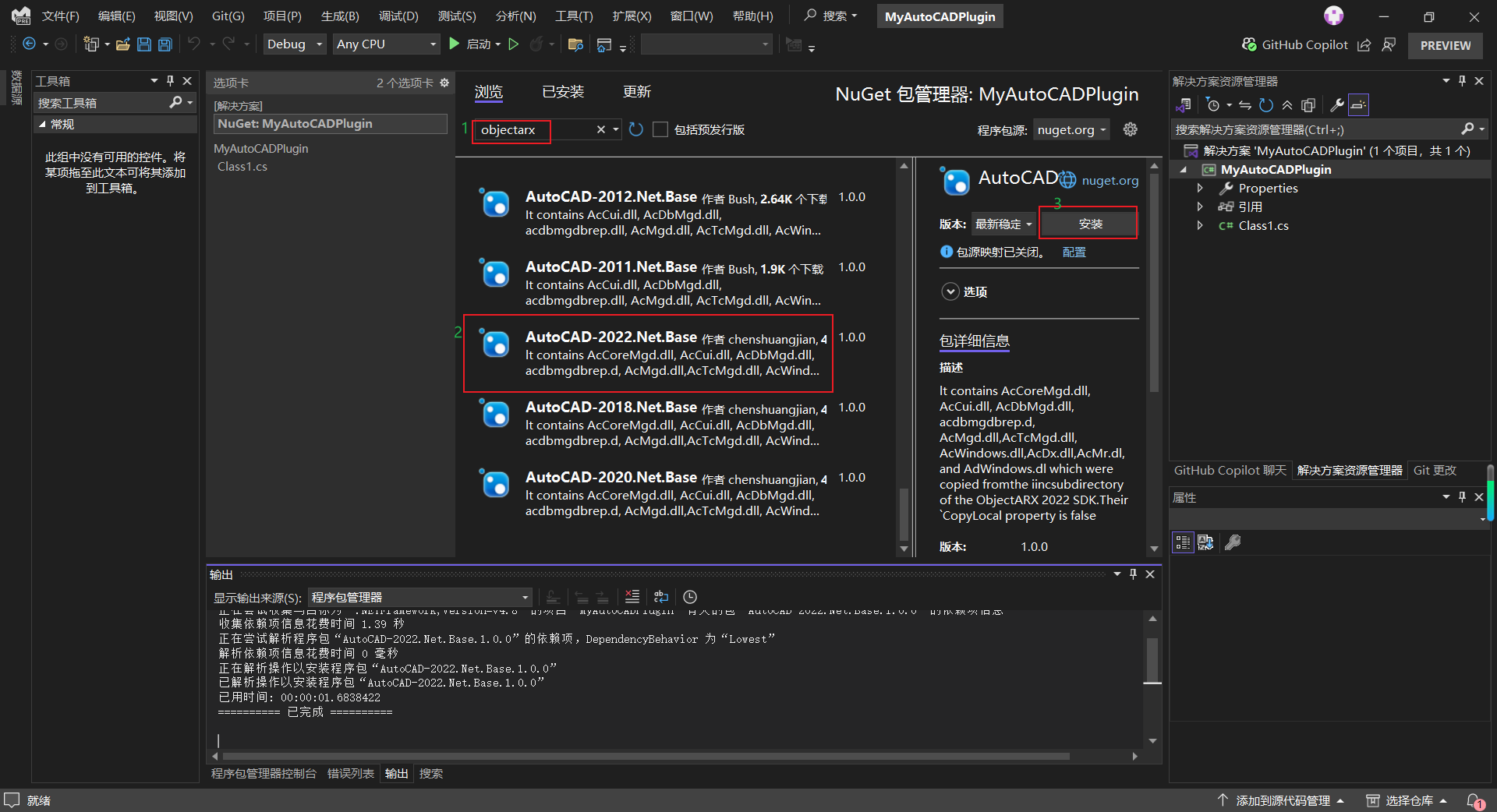
Task: Refresh NuGet search results icon
Action: 636,129
